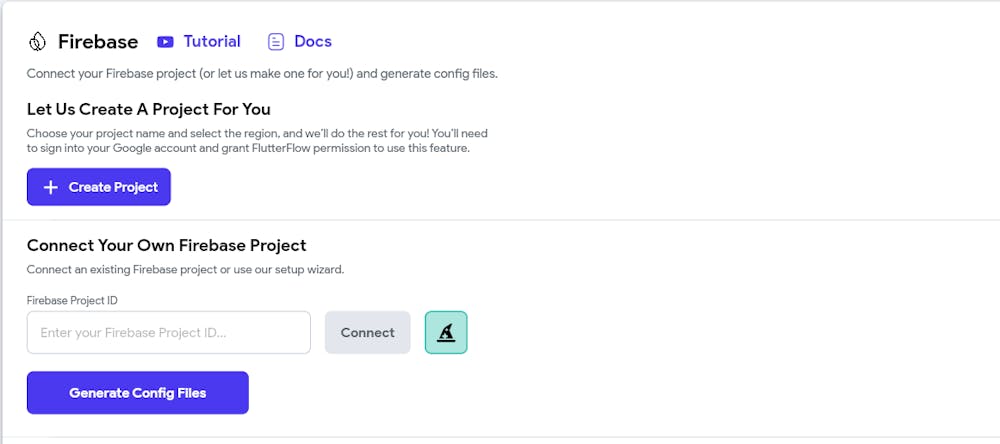
Task: Focus the Firebase Project ID input field
Action: pyautogui.click(x=168, y=332)
